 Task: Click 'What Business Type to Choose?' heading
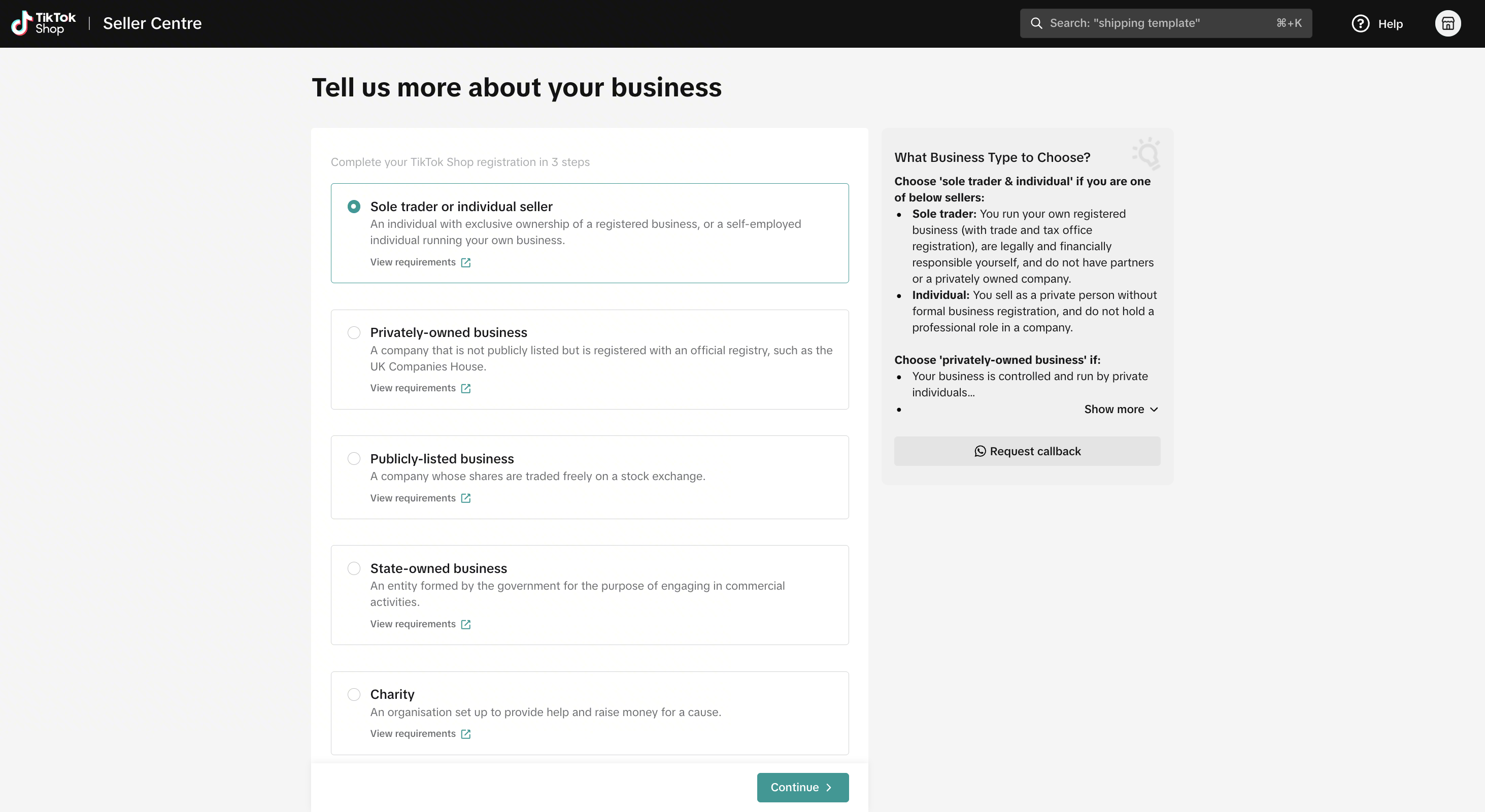[992, 157]
